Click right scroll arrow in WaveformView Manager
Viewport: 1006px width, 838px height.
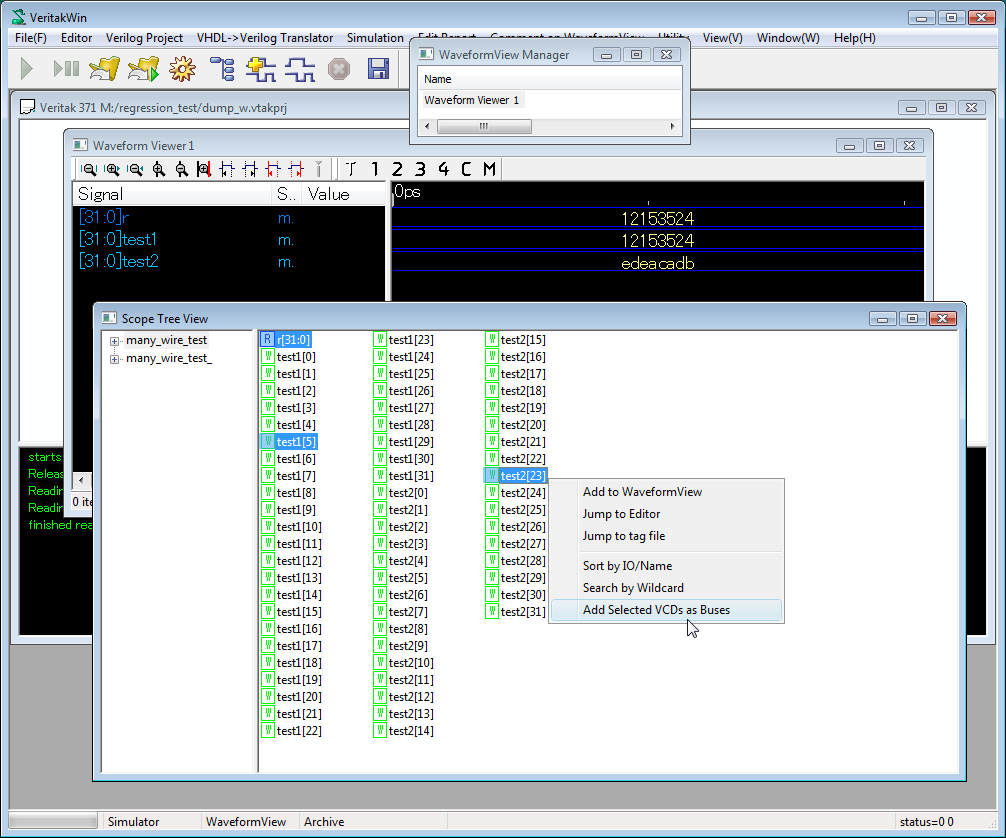click(672, 126)
